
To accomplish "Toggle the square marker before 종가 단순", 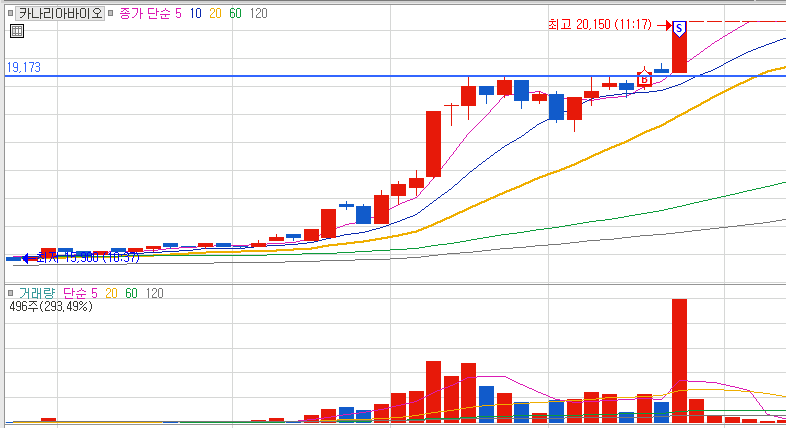I will (110, 13).
